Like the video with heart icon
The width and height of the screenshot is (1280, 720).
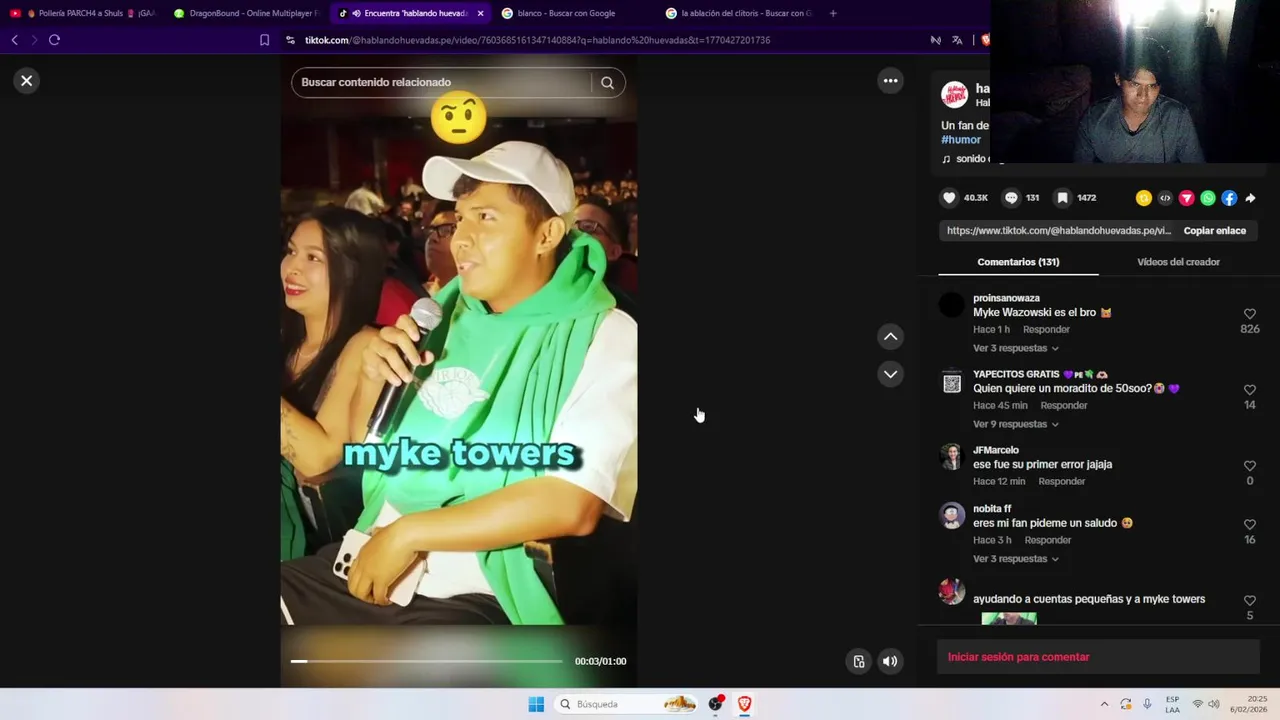tap(950, 198)
